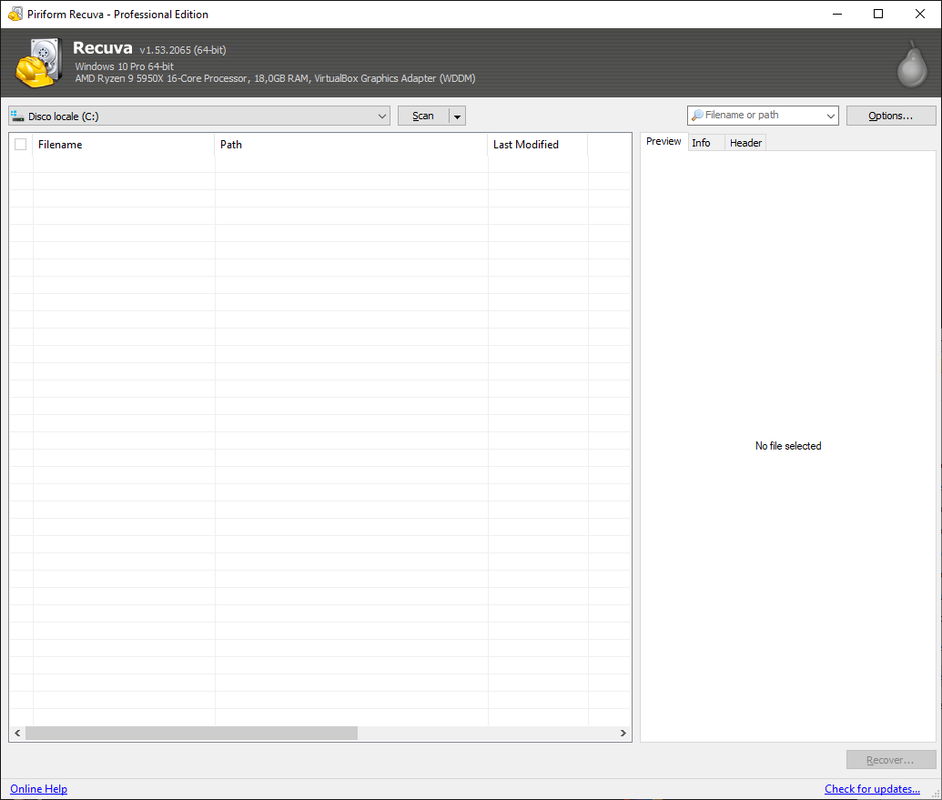This screenshot has width=942, height=800.
Task: Click the horizontal scrollbar thumb in file list
Action: tap(191, 733)
